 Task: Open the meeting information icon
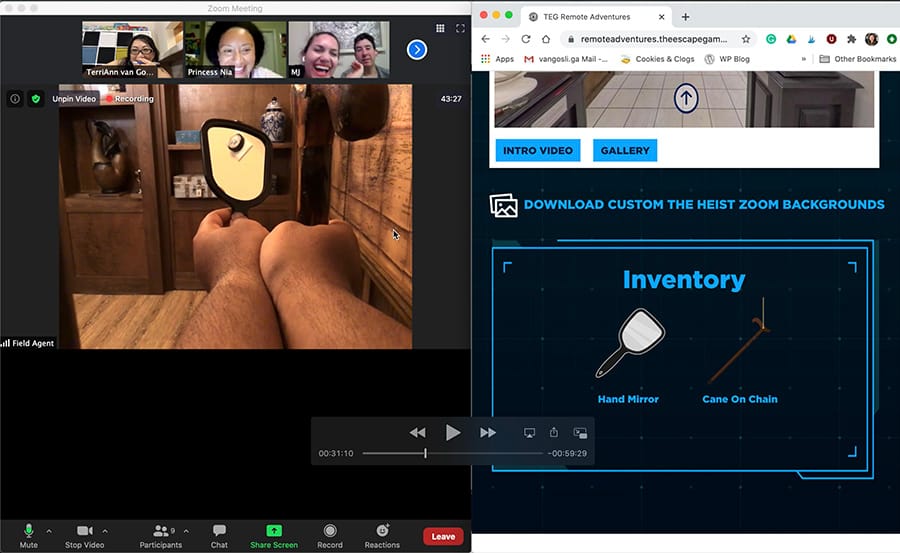point(15,99)
